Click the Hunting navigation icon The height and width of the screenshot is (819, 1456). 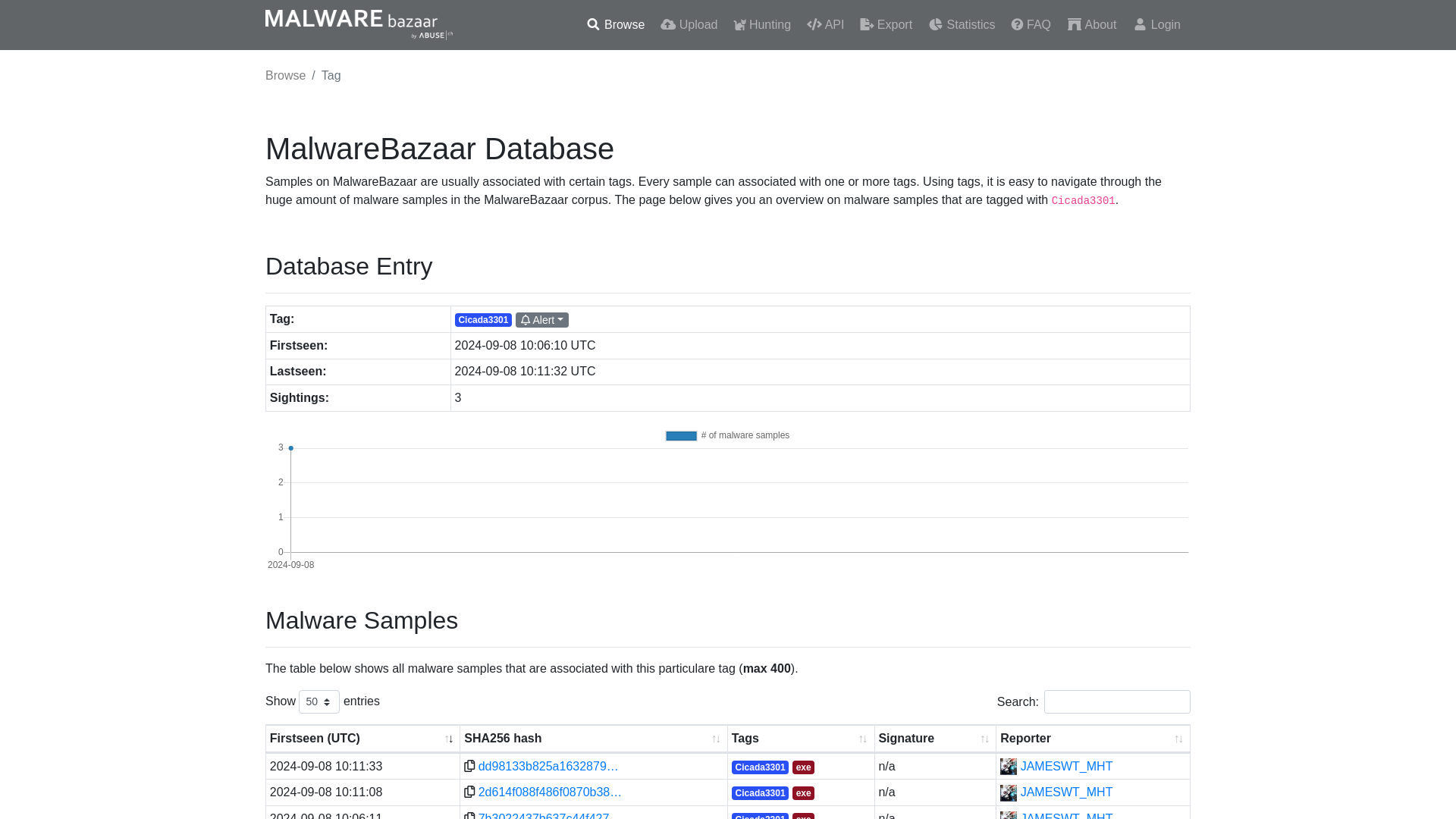(x=739, y=24)
